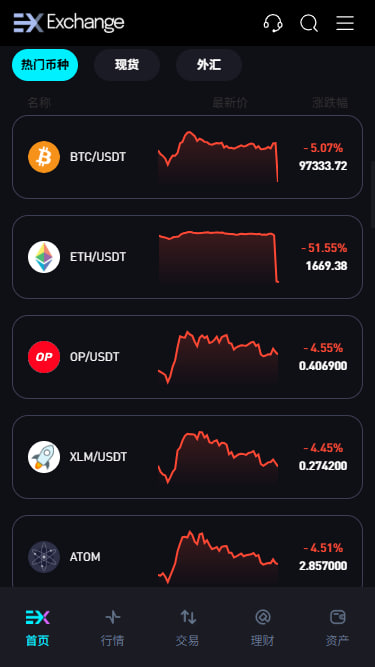Open 交易 in bottom navigation
This screenshot has height=667, width=375.
click(x=188, y=628)
